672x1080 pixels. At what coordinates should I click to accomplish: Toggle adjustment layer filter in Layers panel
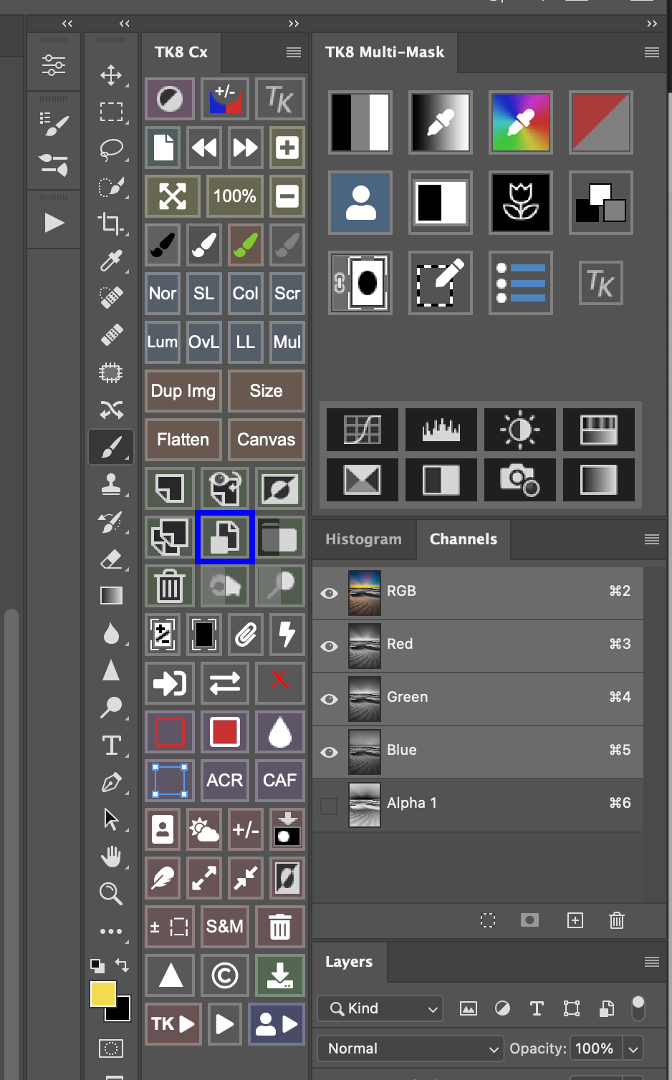click(x=503, y=1009)
